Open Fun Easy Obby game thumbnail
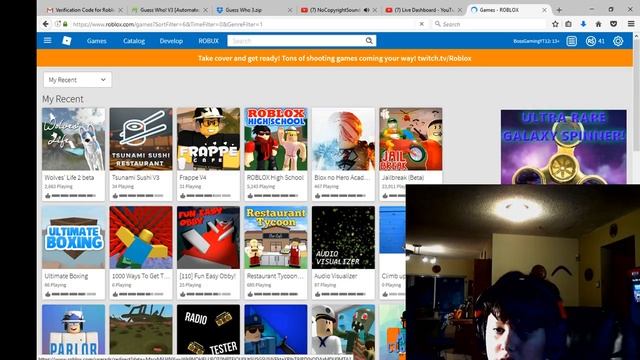Screen dimensions: 640x360 (209, 238)
